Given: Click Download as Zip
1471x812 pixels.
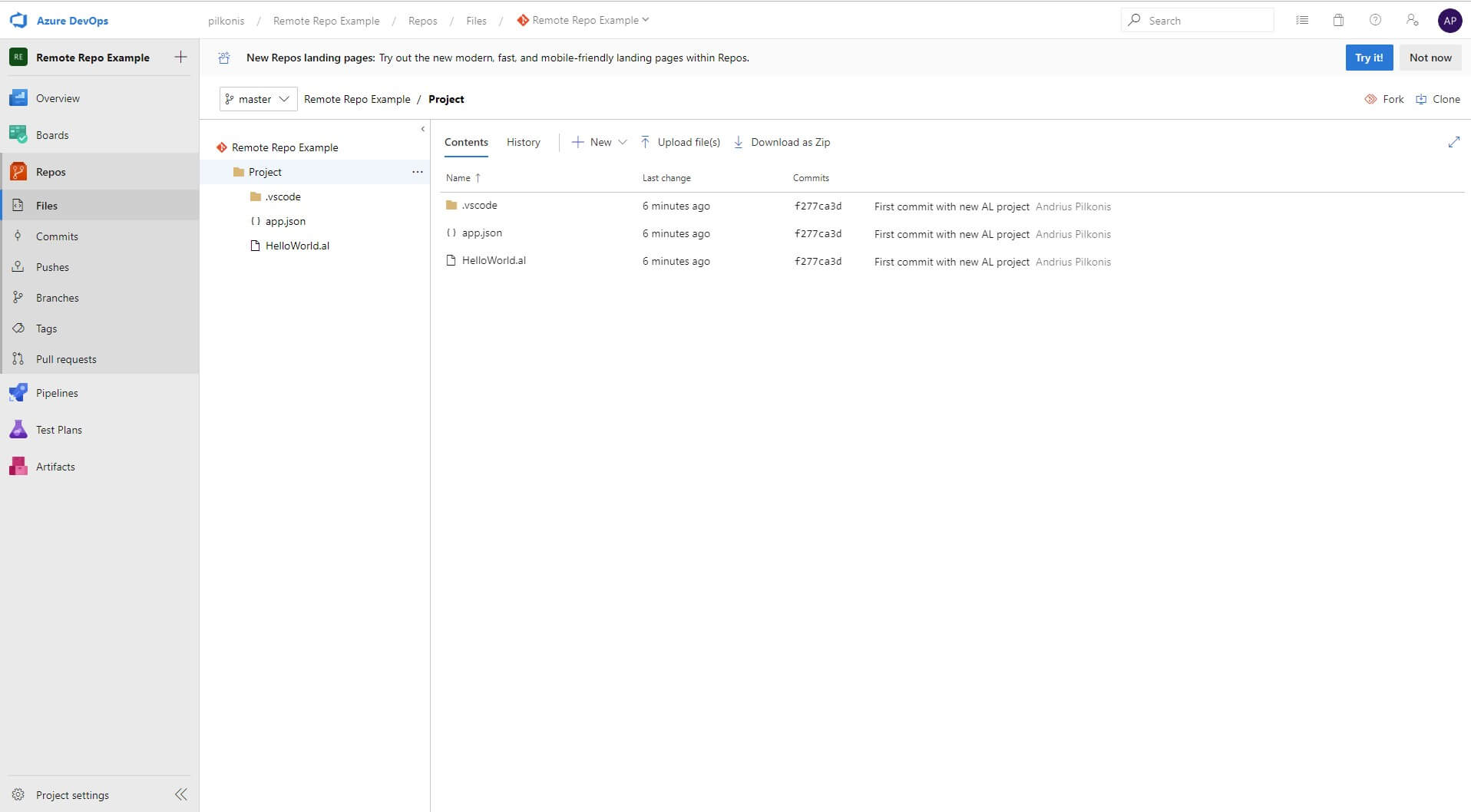Looking at the screenshot, I should [x=782, y=142].
